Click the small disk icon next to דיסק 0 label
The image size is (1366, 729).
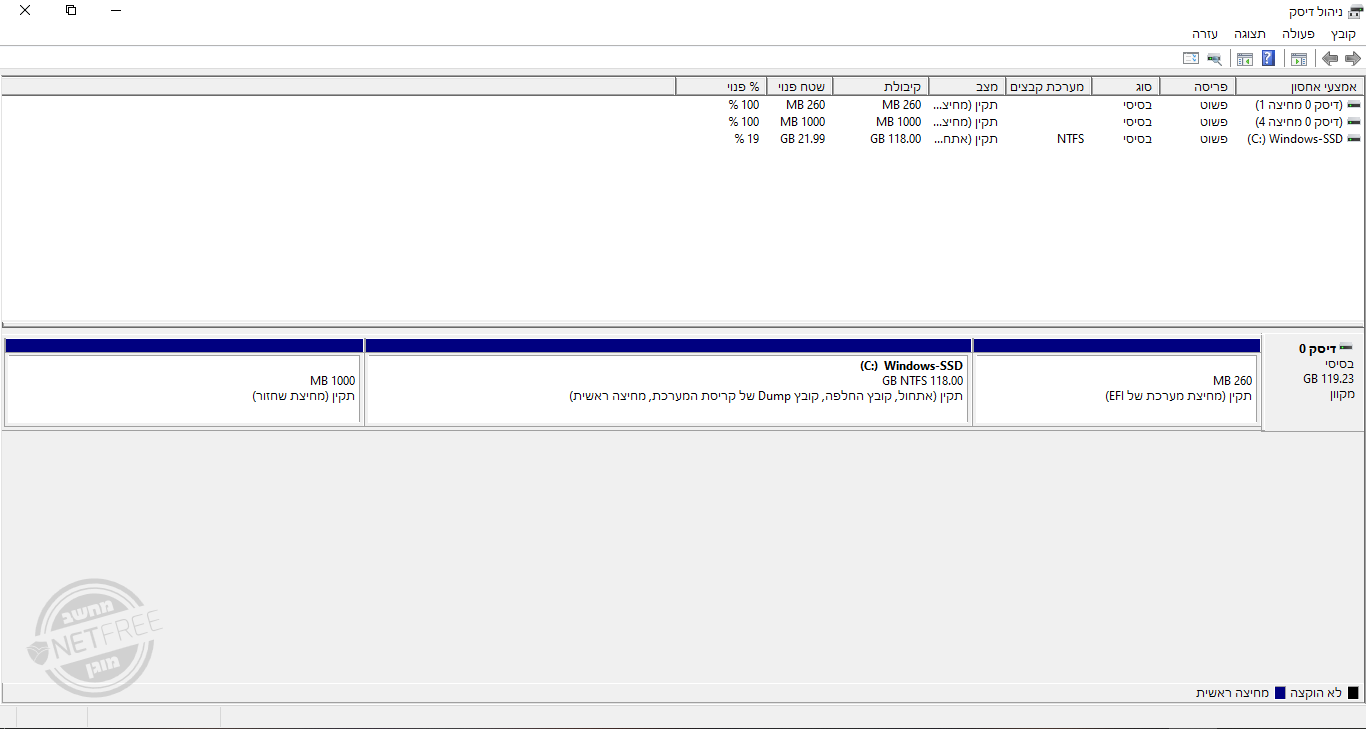coord(1346,347)
